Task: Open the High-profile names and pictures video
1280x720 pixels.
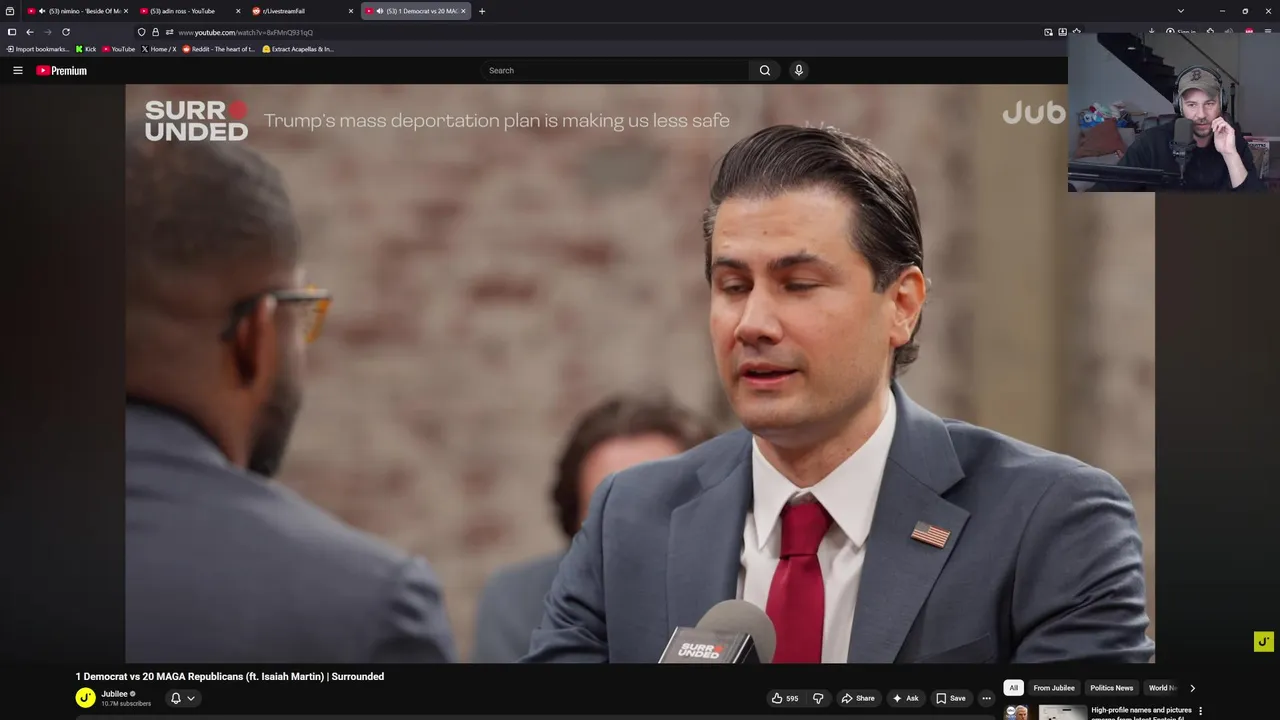Action: pos(1141,713)
